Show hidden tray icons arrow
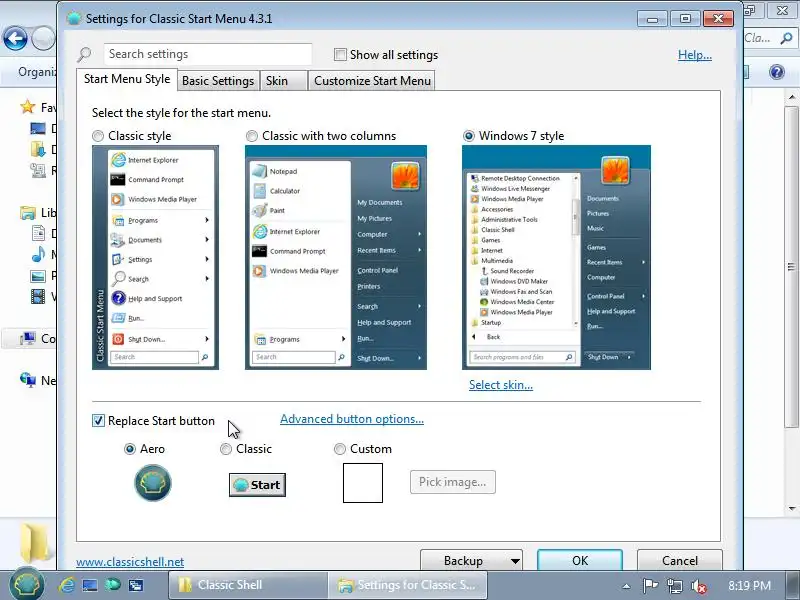Image resolution: width=800 pixels, height=600 pixels. pyautogui.click(x=626, y=586)
